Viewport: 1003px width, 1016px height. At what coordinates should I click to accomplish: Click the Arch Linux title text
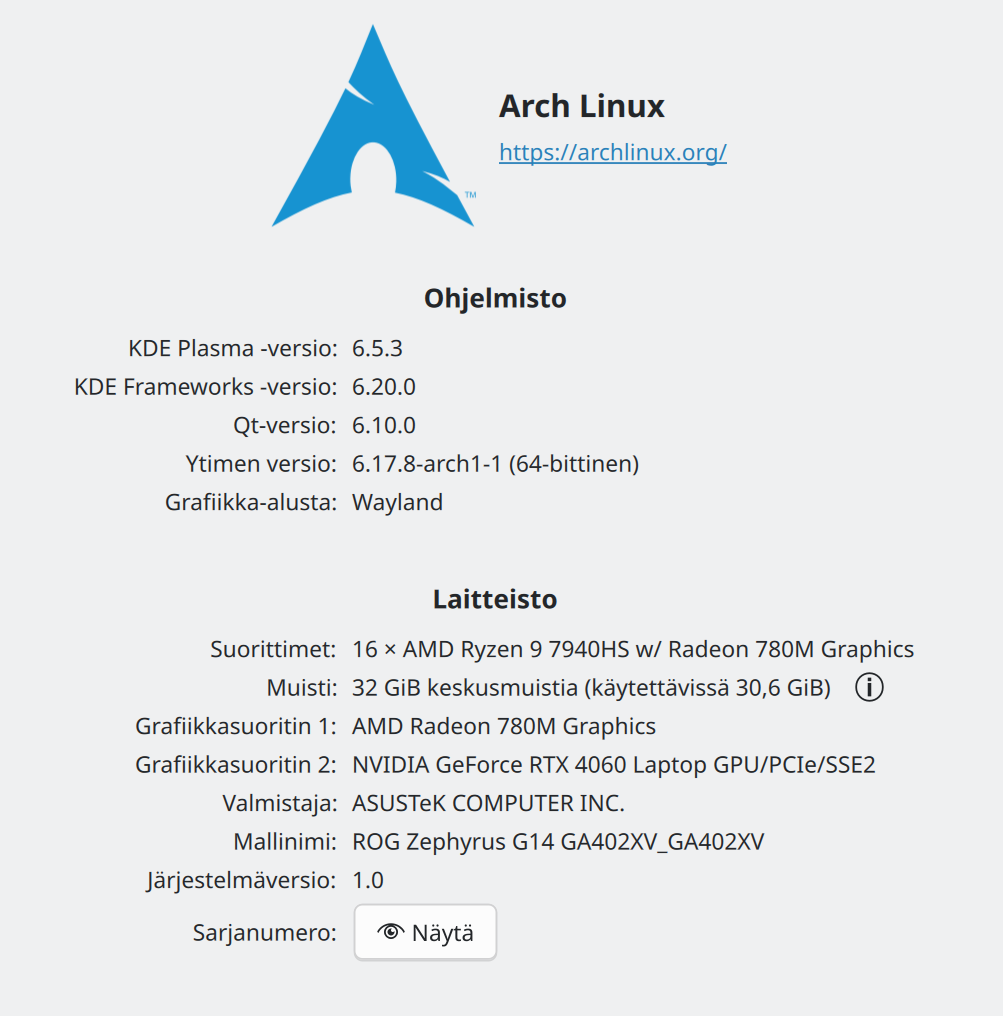coord(581,106)
